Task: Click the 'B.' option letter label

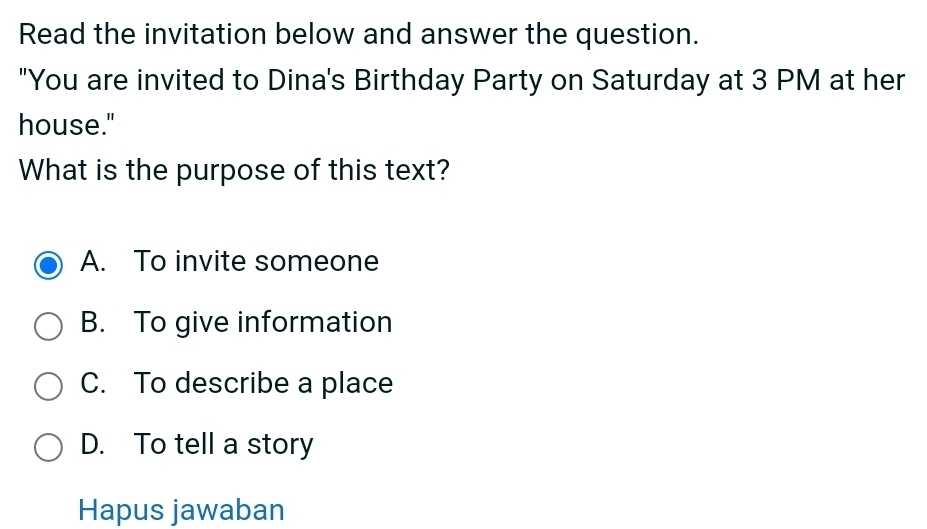Action: (94, 323)
